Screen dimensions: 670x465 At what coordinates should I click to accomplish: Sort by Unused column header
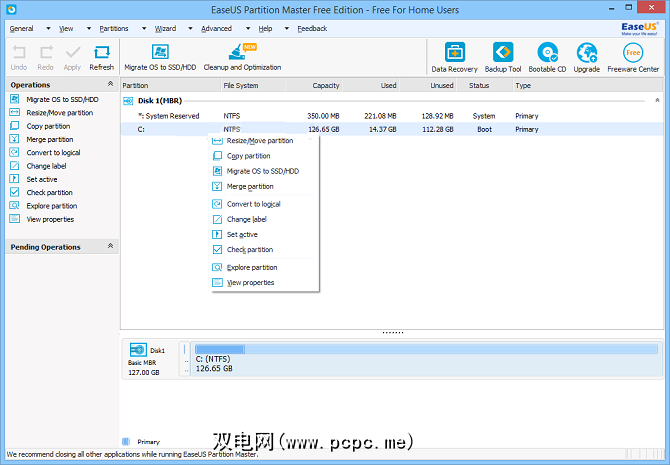pyautogui.click(x=428, y=85)
